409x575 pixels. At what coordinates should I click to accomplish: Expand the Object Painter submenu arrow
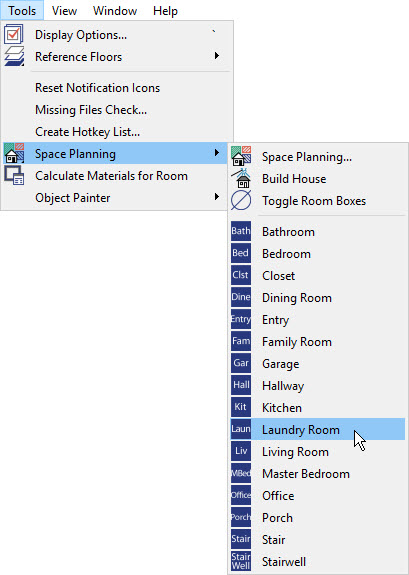click(x=217, y=197)
